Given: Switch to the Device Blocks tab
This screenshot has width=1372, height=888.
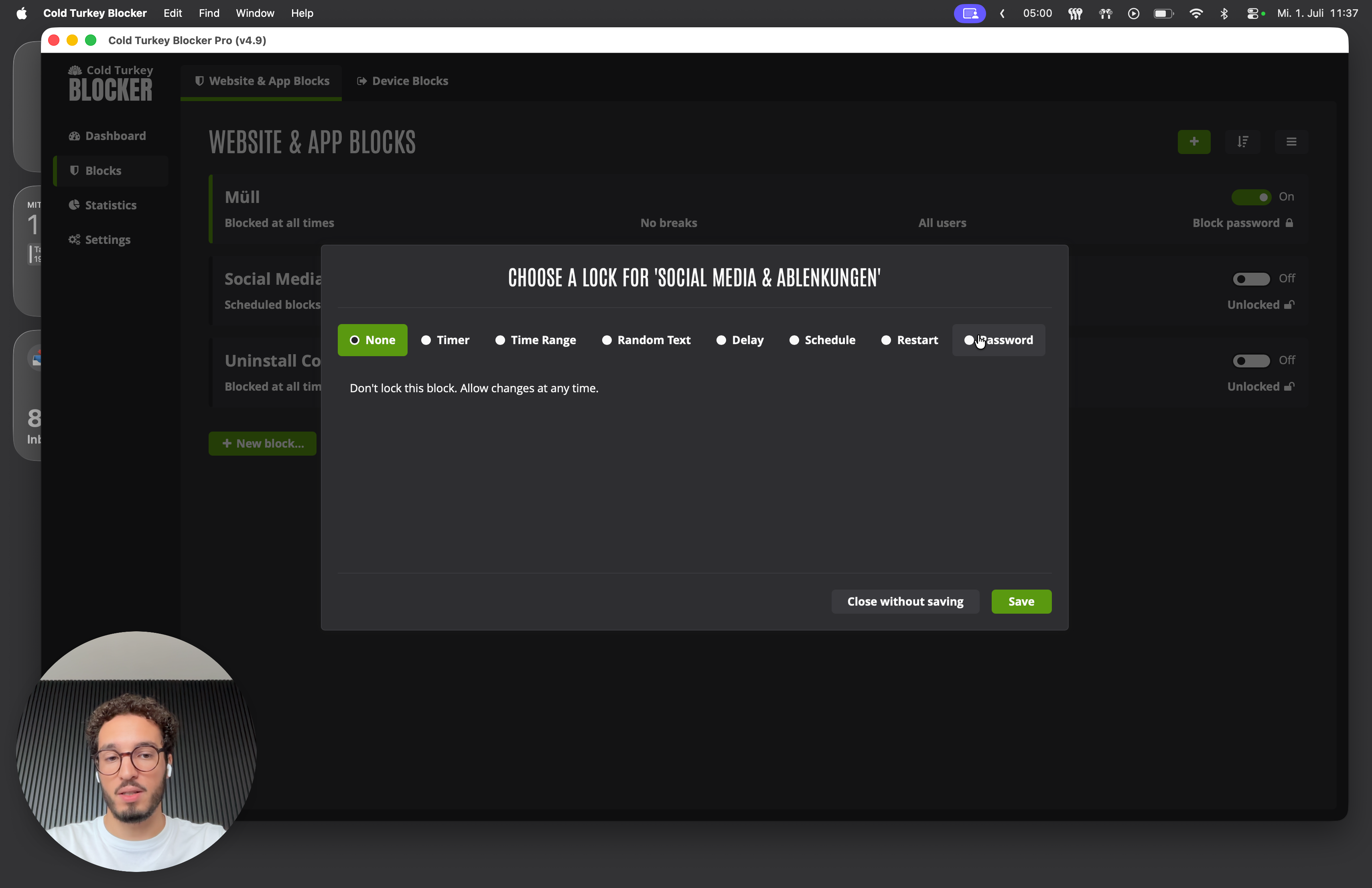Looking at the screenshot, I should click(402, 81).
